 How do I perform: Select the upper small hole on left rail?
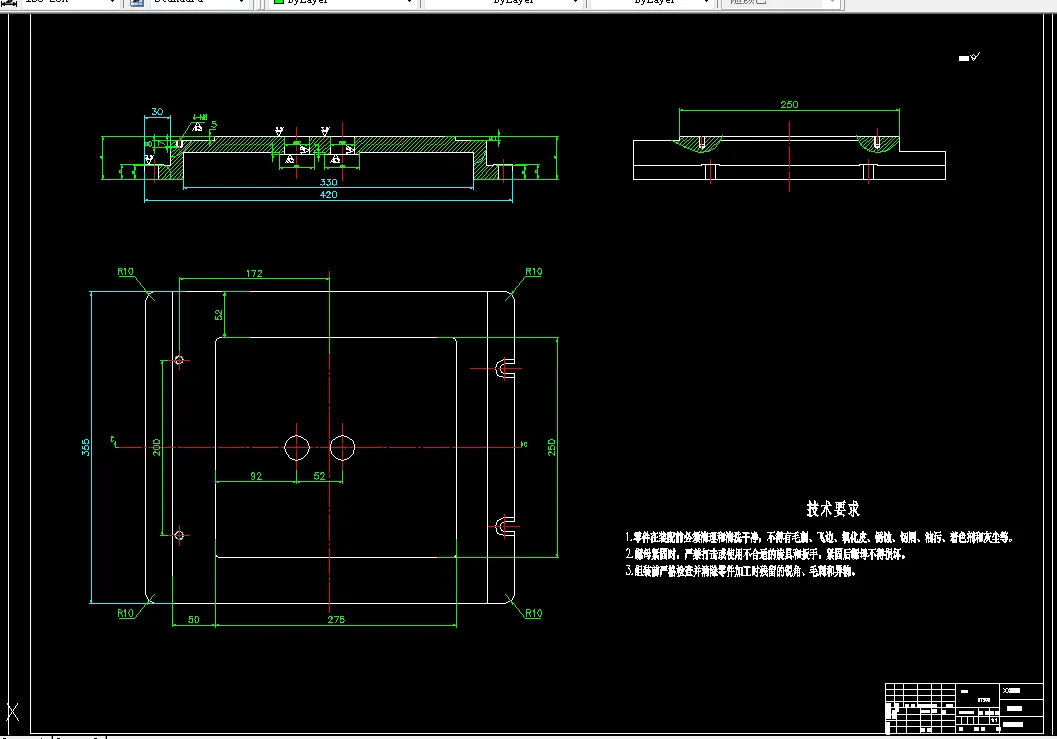click(179, 360)
